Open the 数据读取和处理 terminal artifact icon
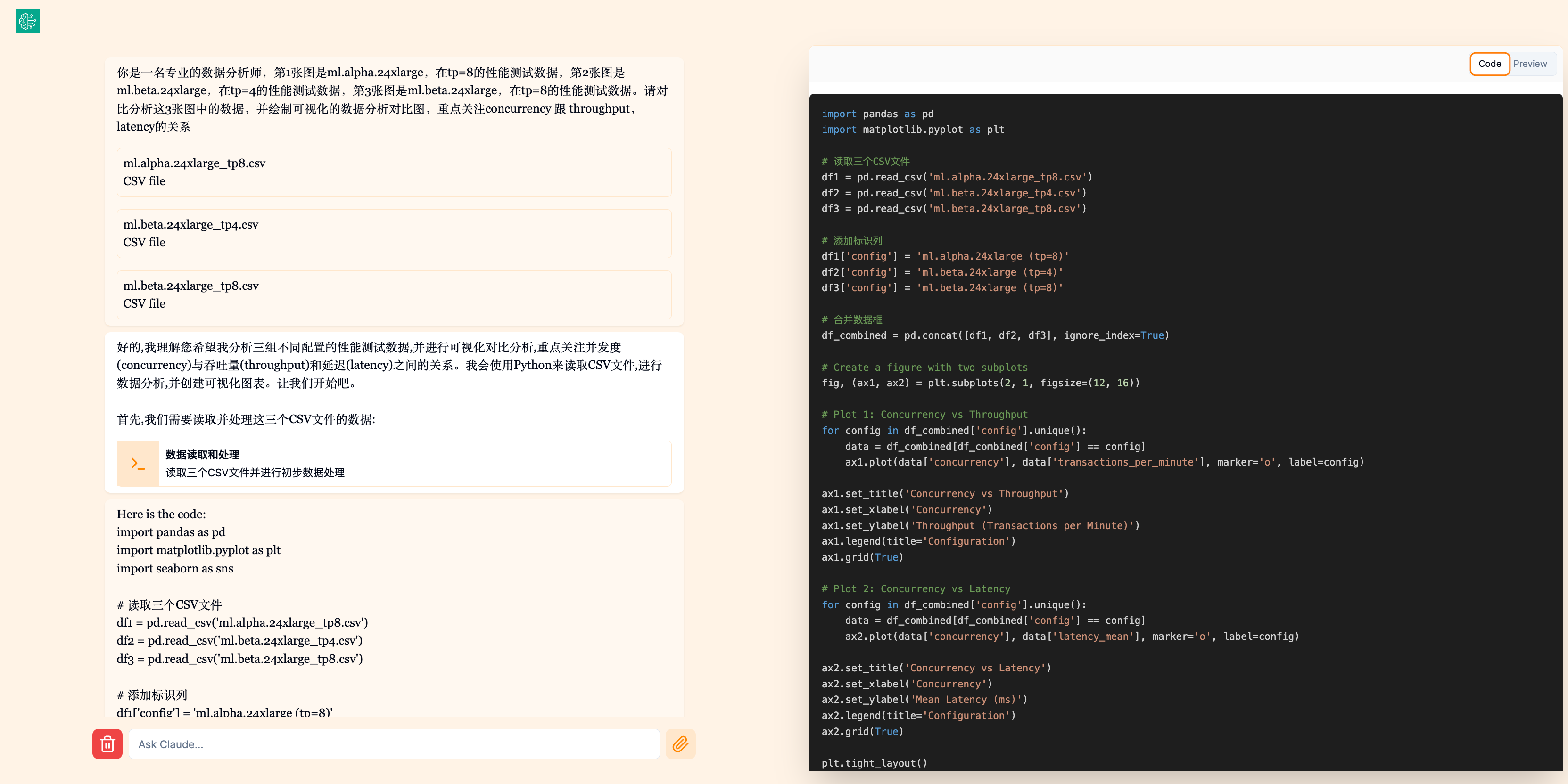Image resolution: width=1568 pixels, height=784 pixels. tap(138, 464)
